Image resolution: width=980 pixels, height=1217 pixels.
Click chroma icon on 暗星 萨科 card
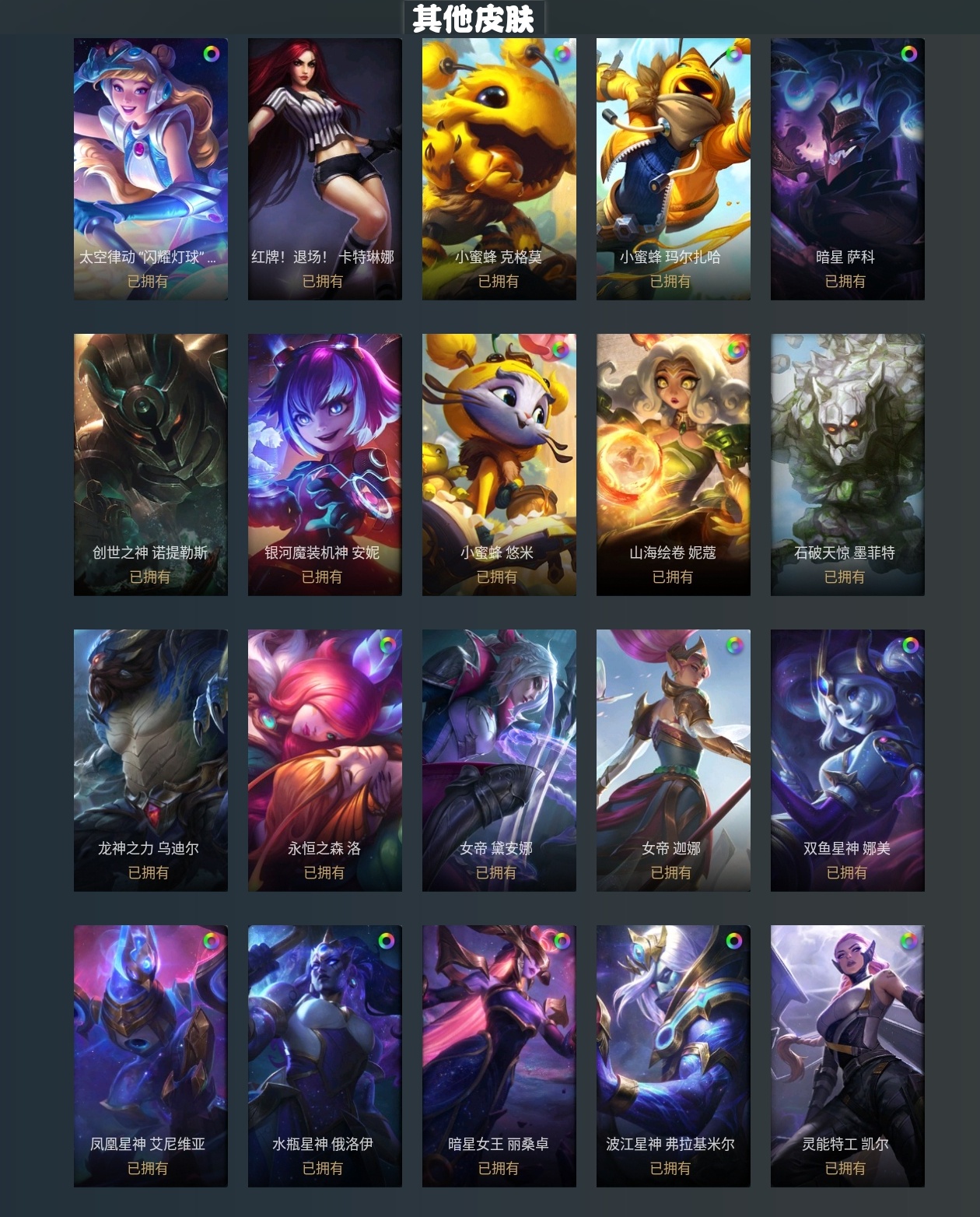[909, 54]
